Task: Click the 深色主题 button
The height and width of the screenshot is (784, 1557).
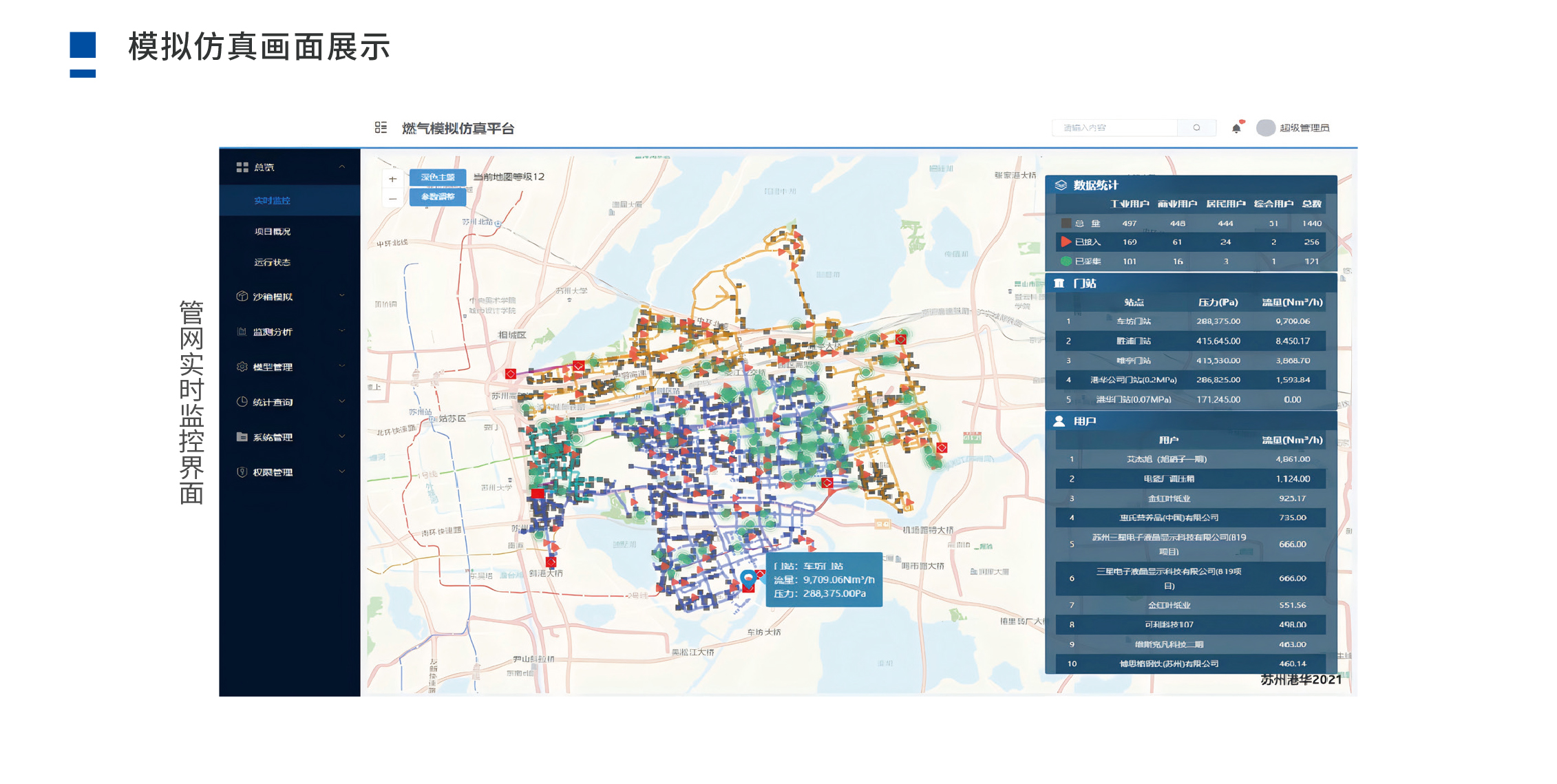Action: coord(438,177)
